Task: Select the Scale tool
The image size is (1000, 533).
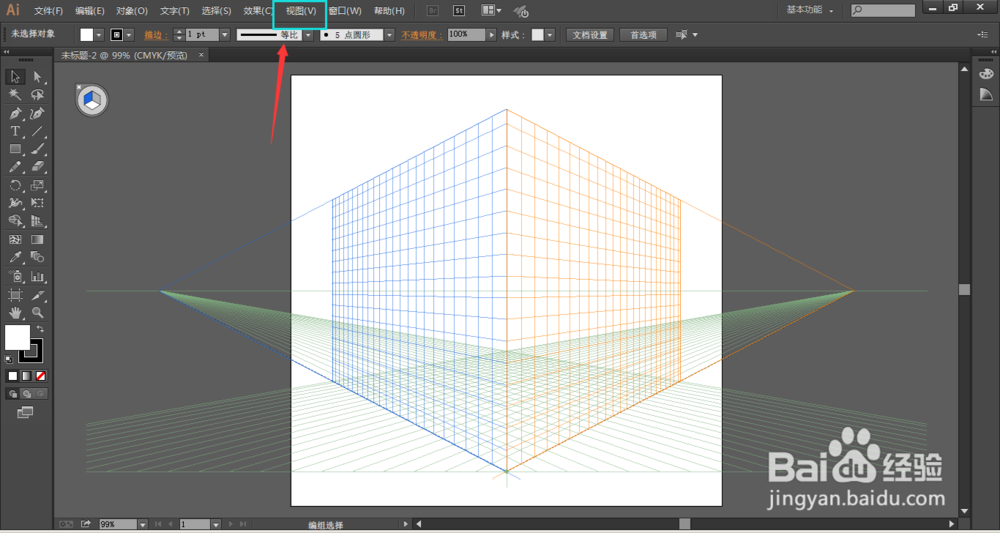Action: 38,186
